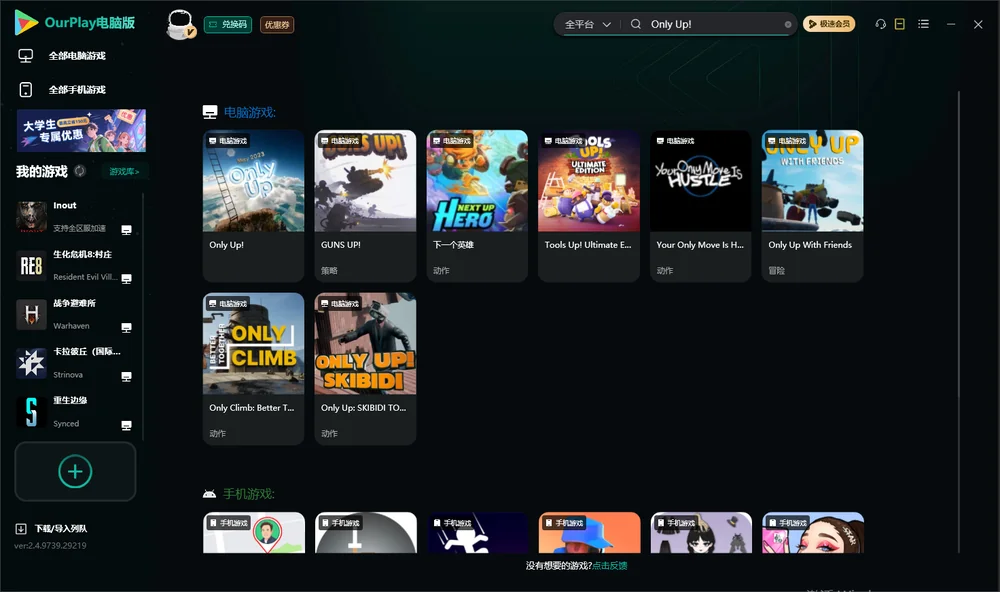Select 卡拉彼丘 Strinova in my games

(x=75, y=364)
